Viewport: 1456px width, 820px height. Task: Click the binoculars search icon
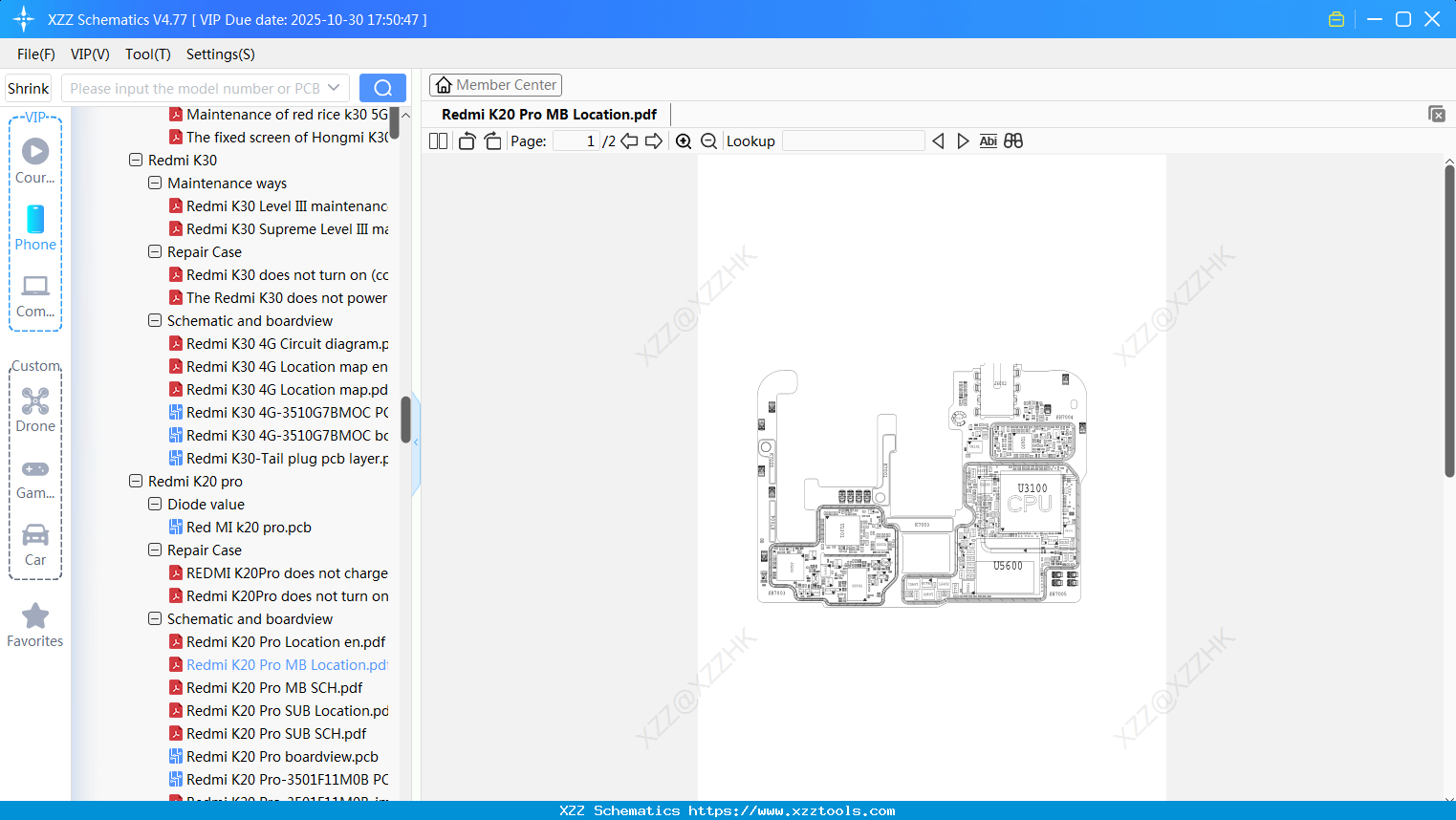[1013, 141]
